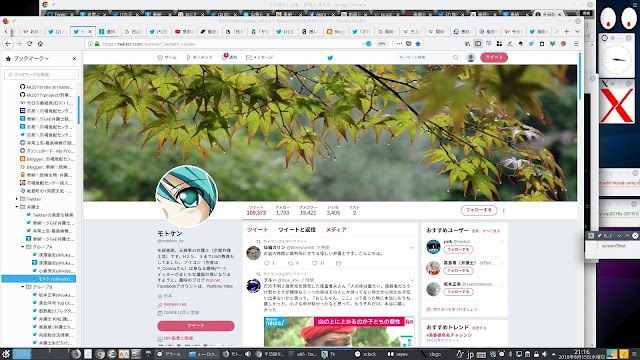
Task: View the いいね 3,405 count
Action: point(333,210)
